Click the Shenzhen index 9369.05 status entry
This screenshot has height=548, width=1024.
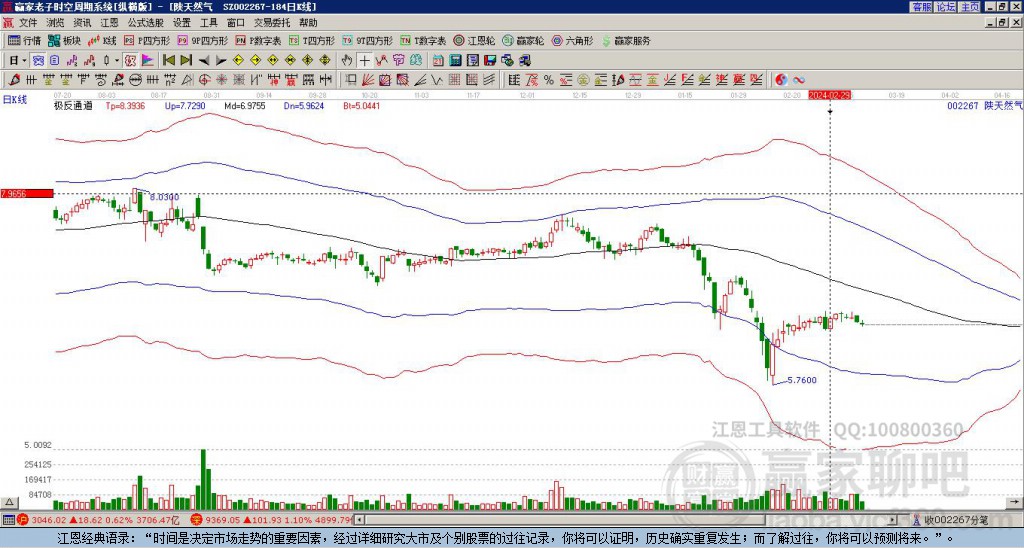tap(271, 520)
